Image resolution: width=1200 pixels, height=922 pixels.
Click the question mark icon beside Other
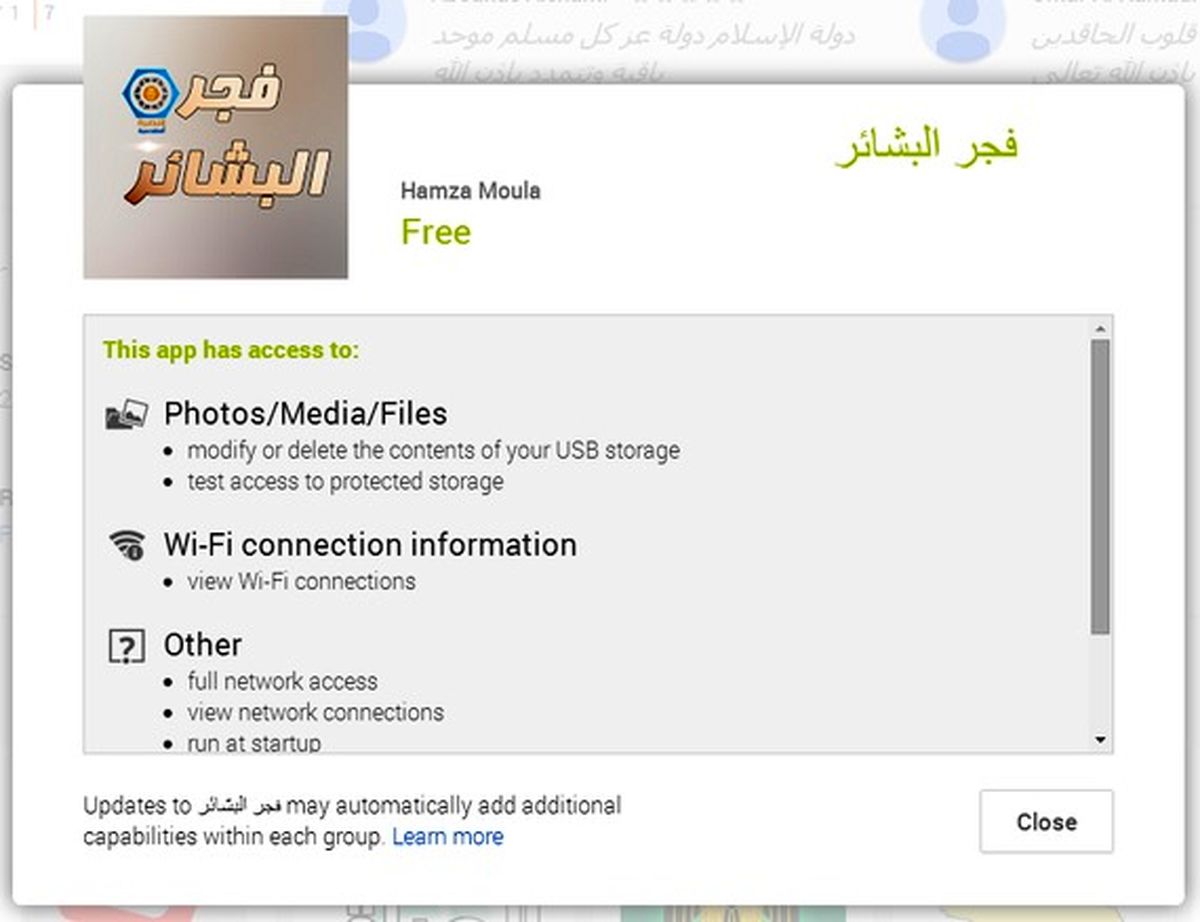click(x=126, y=647)
